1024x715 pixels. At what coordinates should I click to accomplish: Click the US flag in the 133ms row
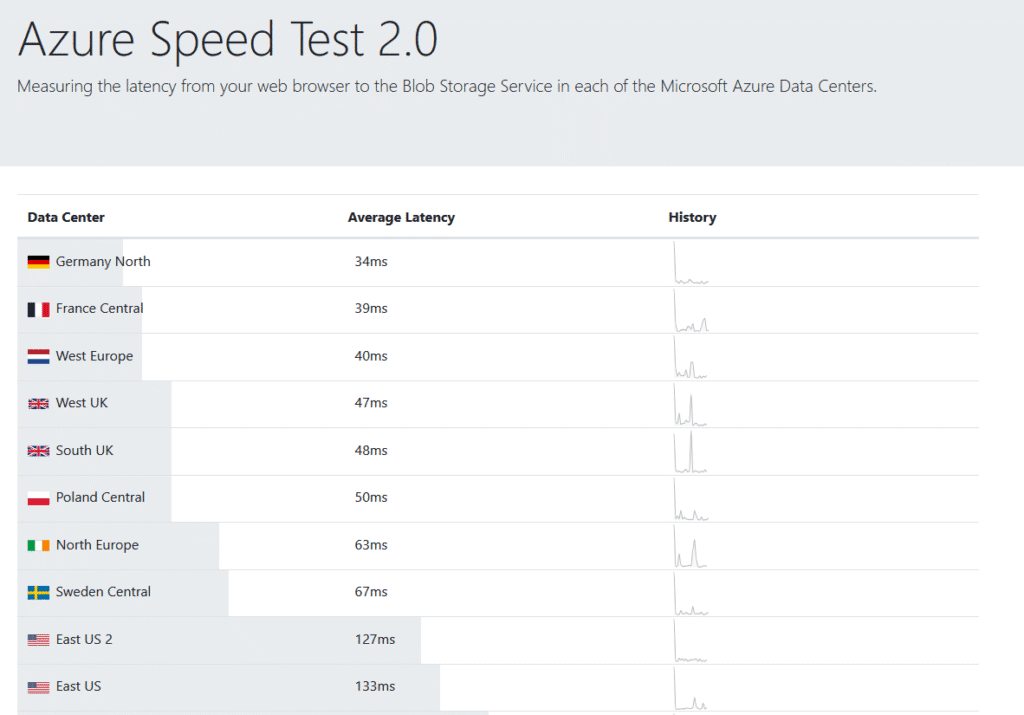click(39, 687)
